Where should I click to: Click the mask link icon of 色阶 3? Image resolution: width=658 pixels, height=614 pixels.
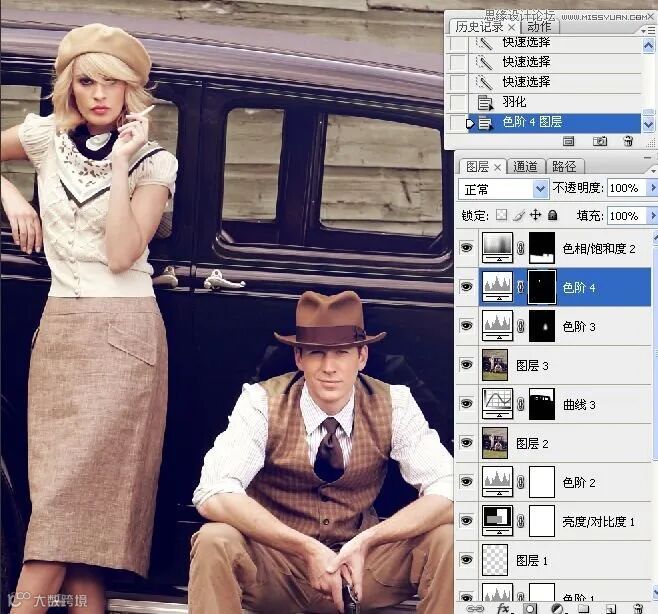tap(521, 326)
